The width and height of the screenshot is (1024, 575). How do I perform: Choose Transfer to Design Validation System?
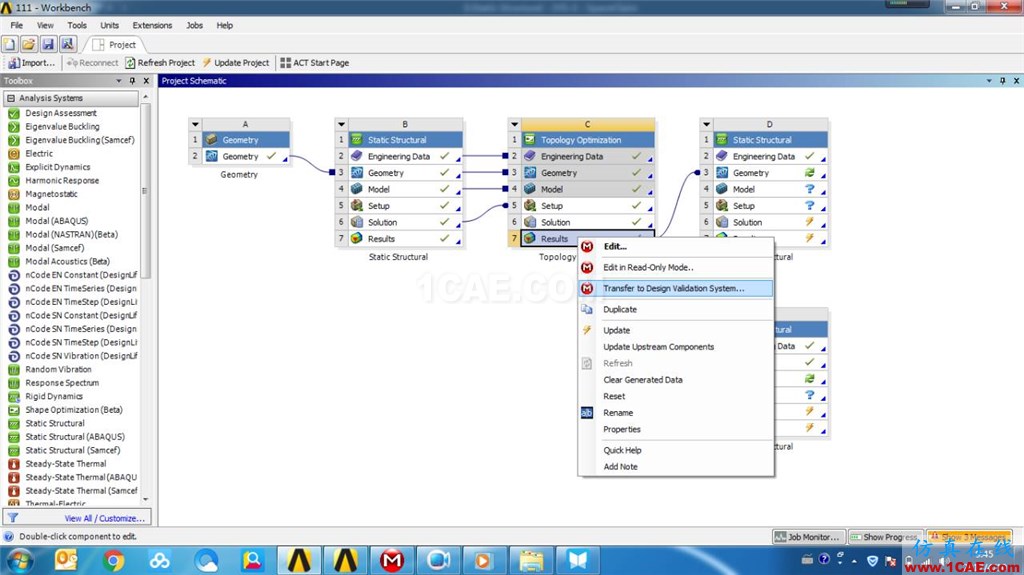tap(675, 288)
